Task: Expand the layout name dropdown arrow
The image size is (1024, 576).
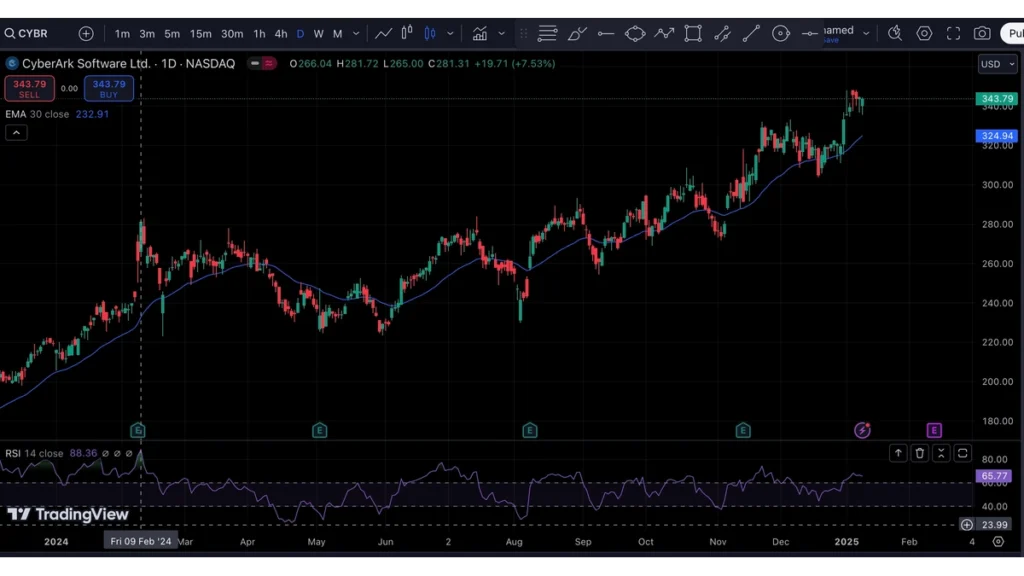Action: [x=866, y=34]
